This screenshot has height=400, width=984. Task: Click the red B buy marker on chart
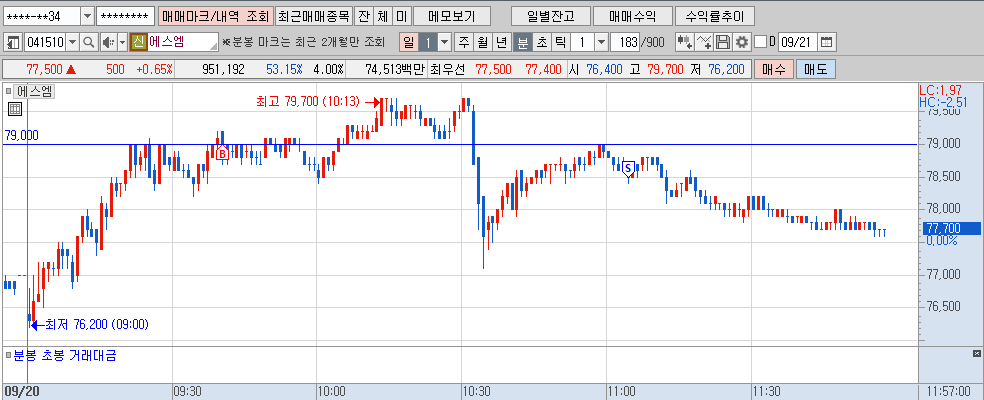coord(222,153)
